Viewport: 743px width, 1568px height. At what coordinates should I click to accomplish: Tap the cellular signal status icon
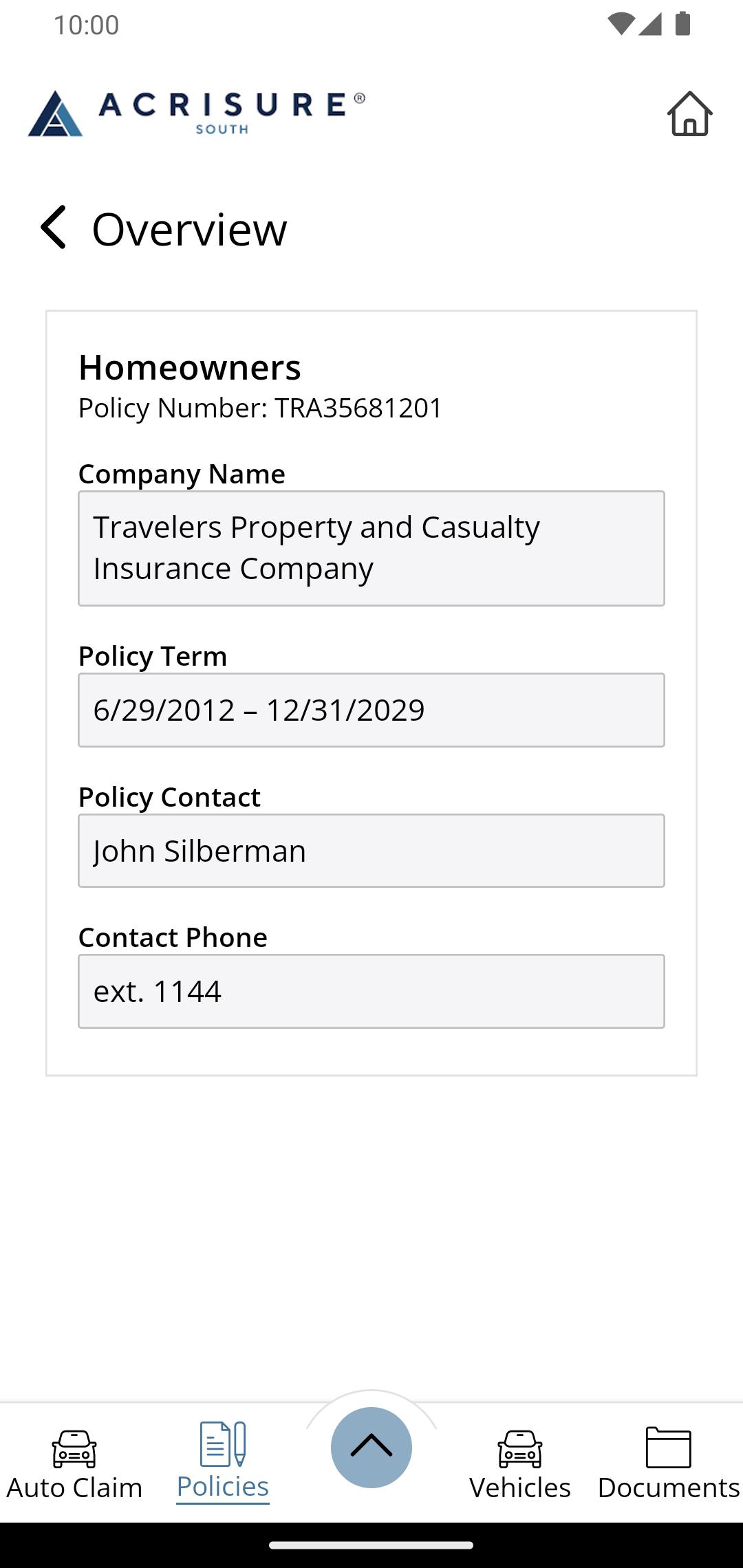click(x=650, y=24)
